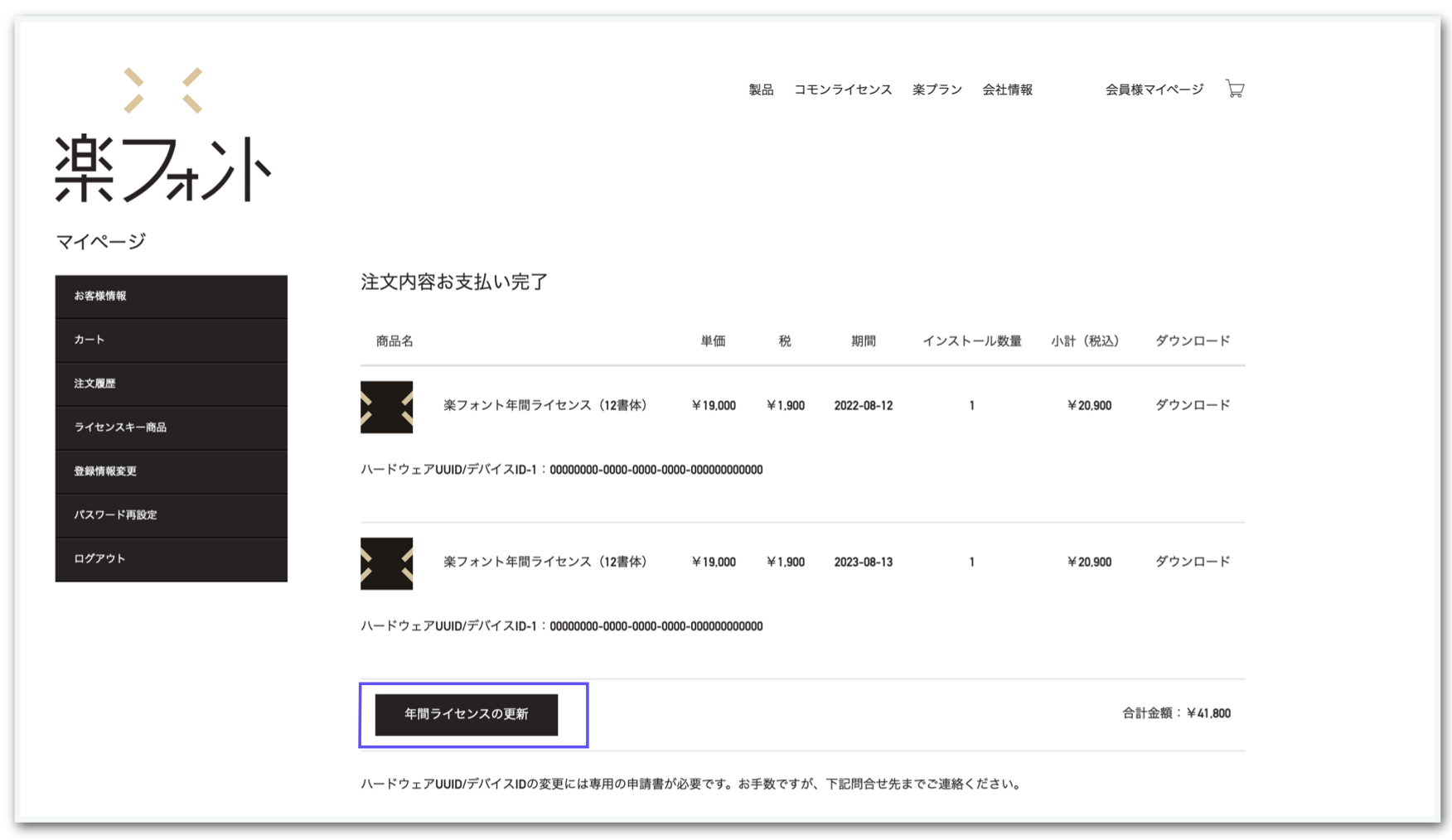
Task: Select パスワード再設定 sidebar item
Action: pyautogui.click(x=171, y=515)
